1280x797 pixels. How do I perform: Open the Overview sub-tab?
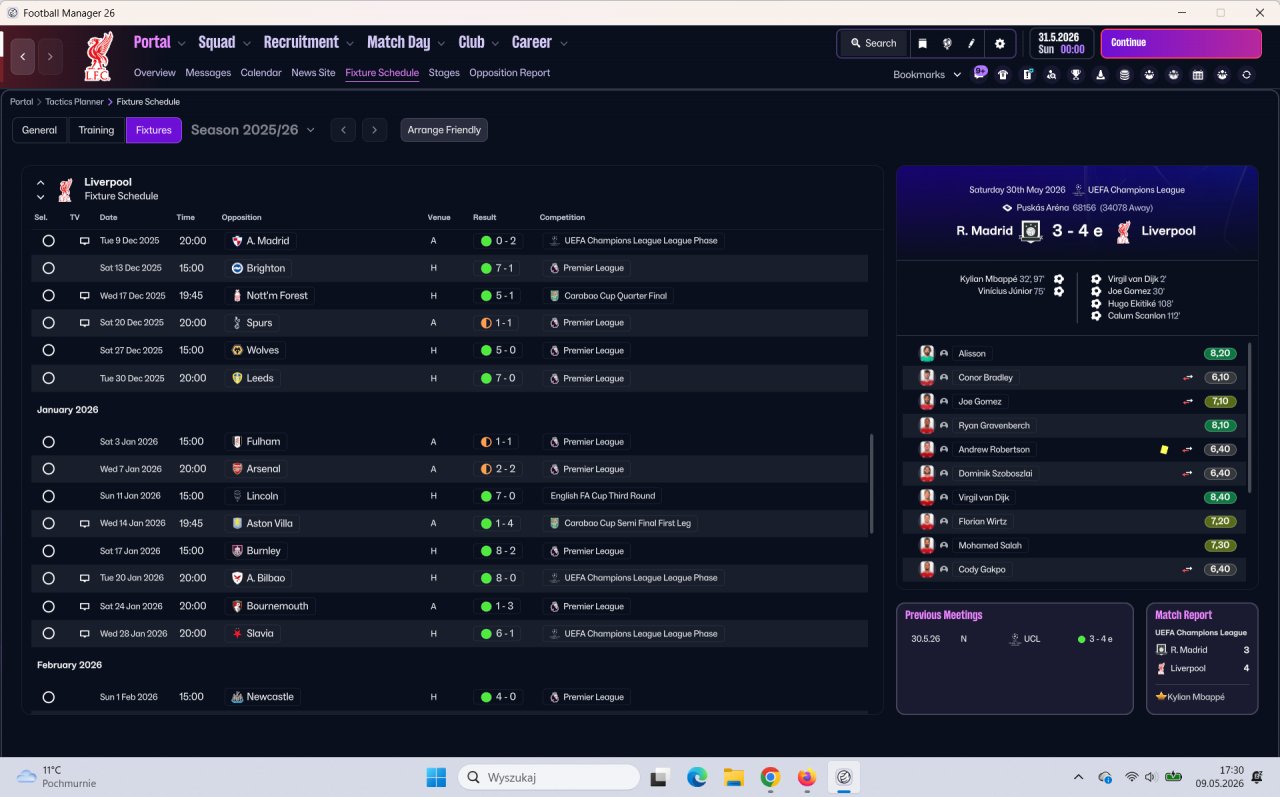(x=154, y=73)
